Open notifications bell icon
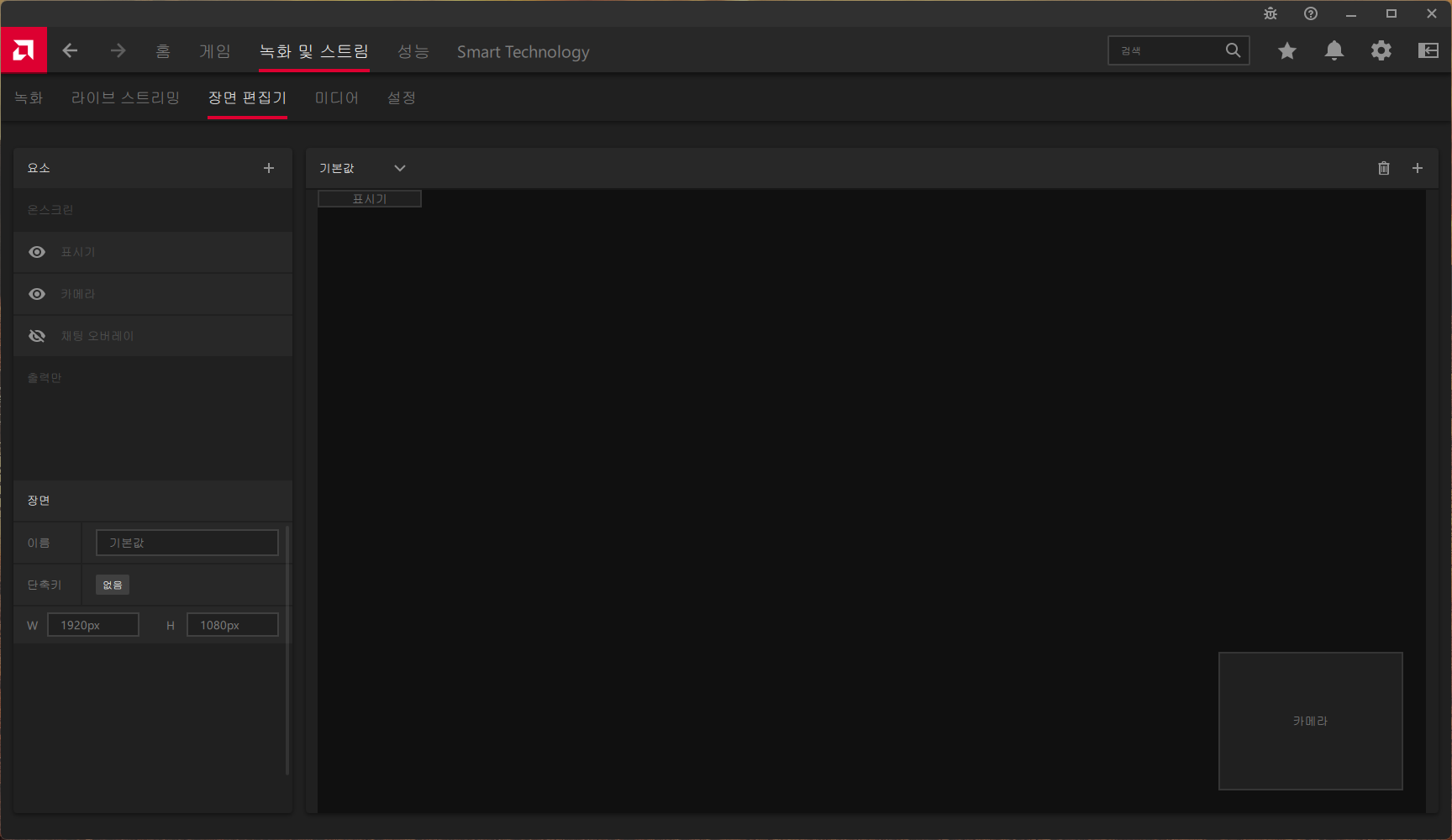1452x840 pixels. click(x=1334, y=50)
